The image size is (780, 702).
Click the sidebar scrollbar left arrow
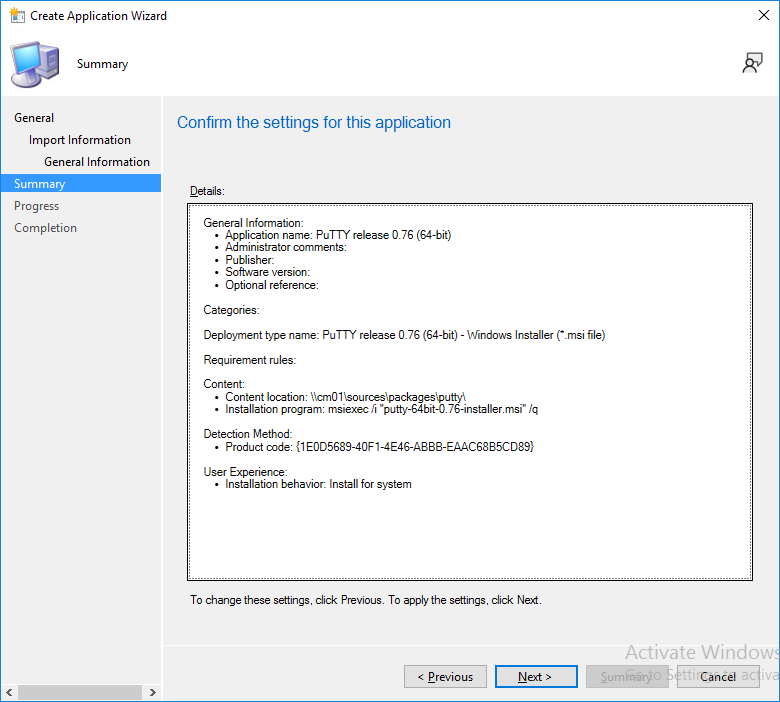click(x=9, y=692)
